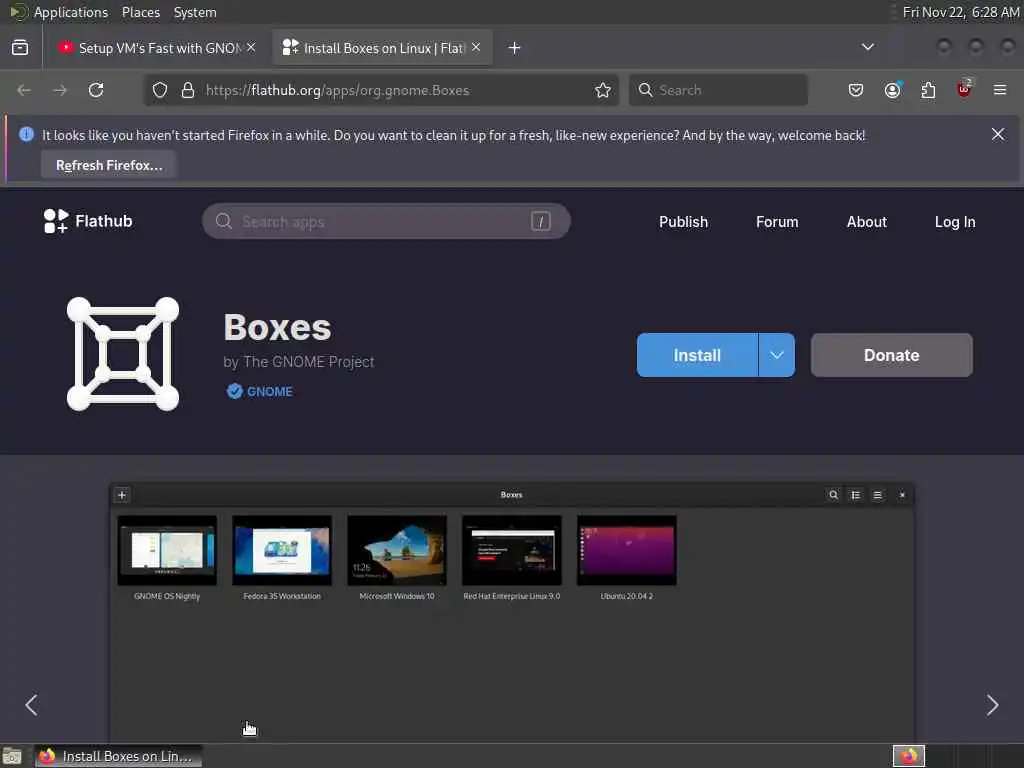
Task: Click the Boxes app icon
Action: tap(123, 354)
